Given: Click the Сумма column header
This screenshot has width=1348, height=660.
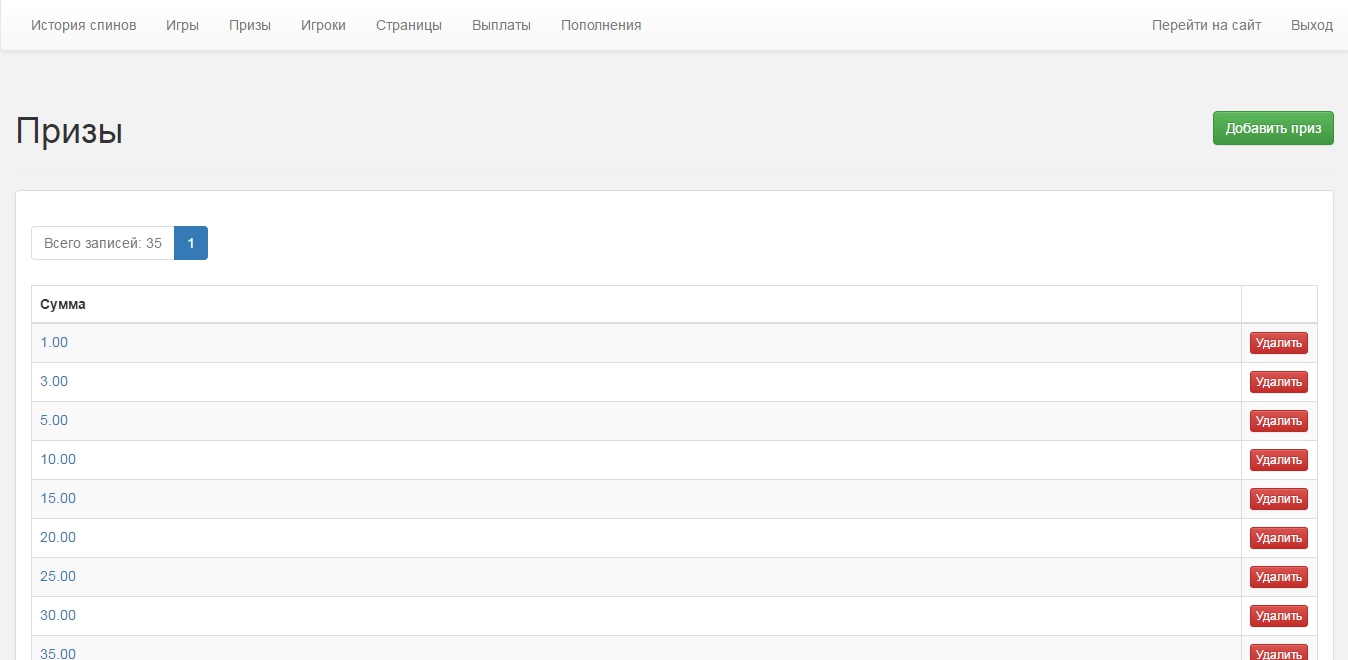Looking at the screenshot, I should [x=63, y=304].
